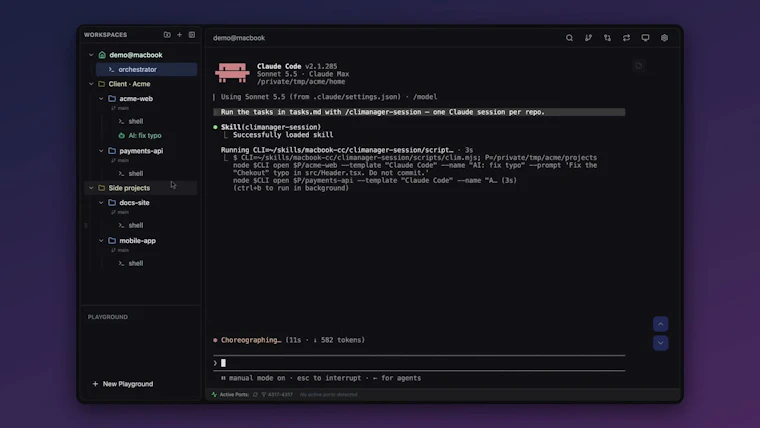Click the demo@macbook title in header
The width and height of the screenshot is (760, 428).
coord(239,38)
